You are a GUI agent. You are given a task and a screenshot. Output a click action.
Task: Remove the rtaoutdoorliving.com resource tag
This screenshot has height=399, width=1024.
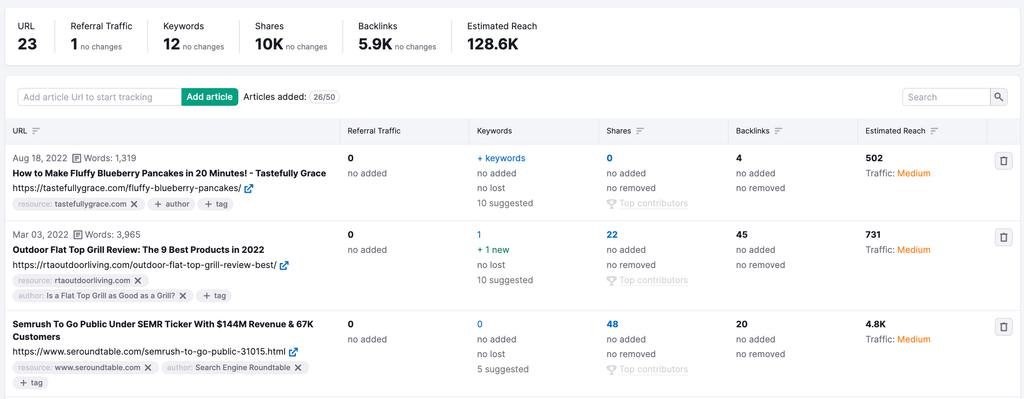138,281
